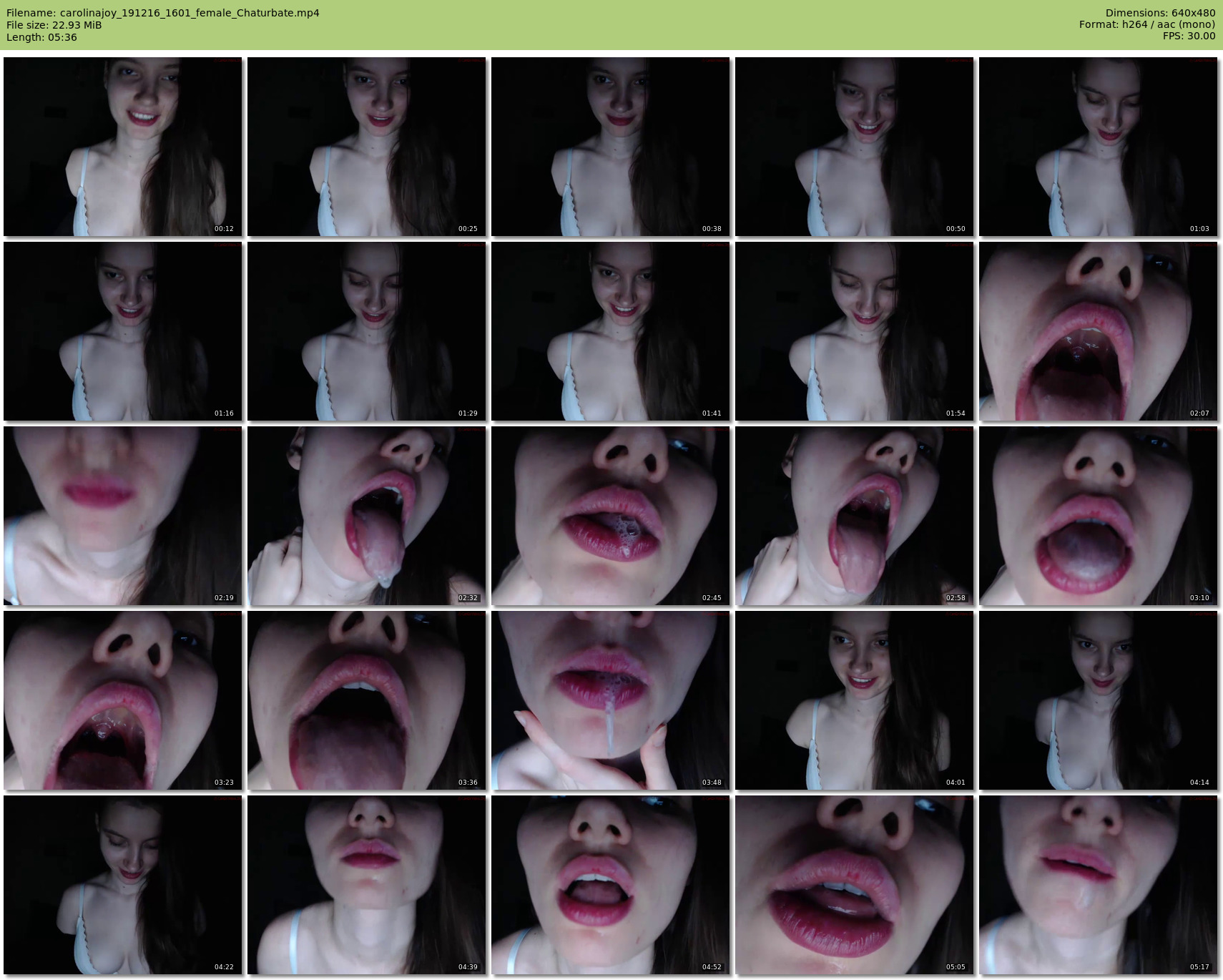Click the File size 22.93 MiB line

54,25
